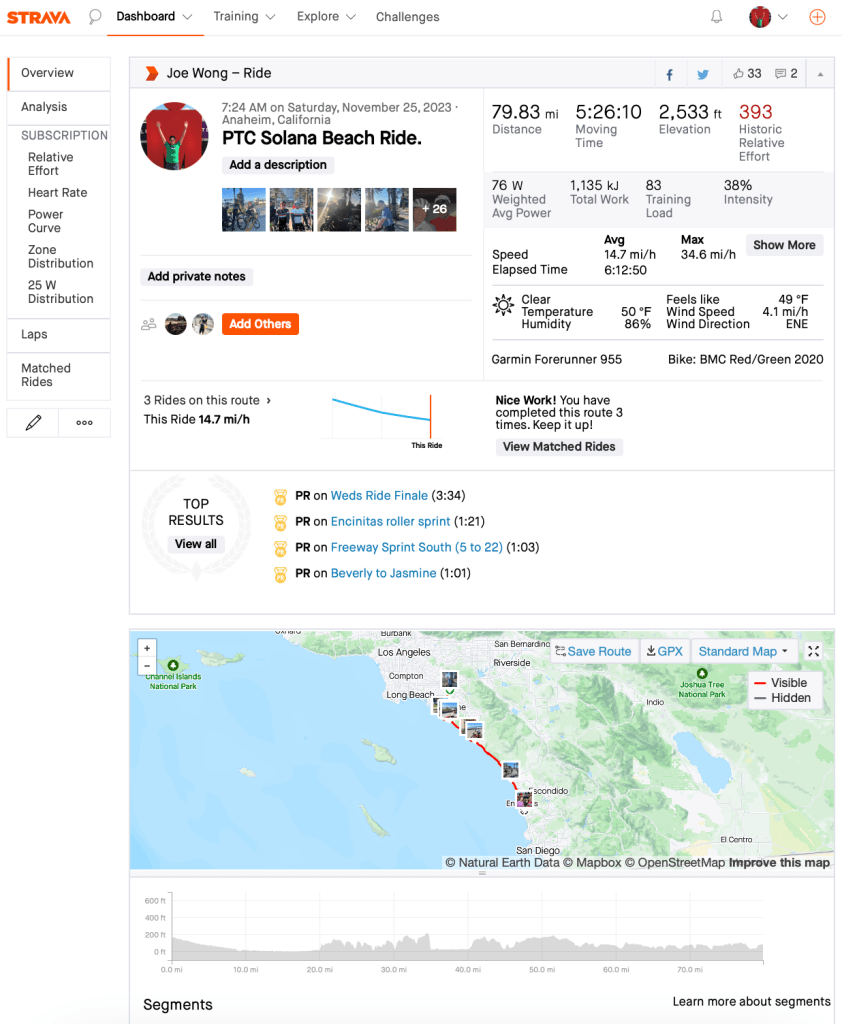Viewport: 842px width, 1024px height.
Task: Zoom in on the map
Action: click(147, 648)
